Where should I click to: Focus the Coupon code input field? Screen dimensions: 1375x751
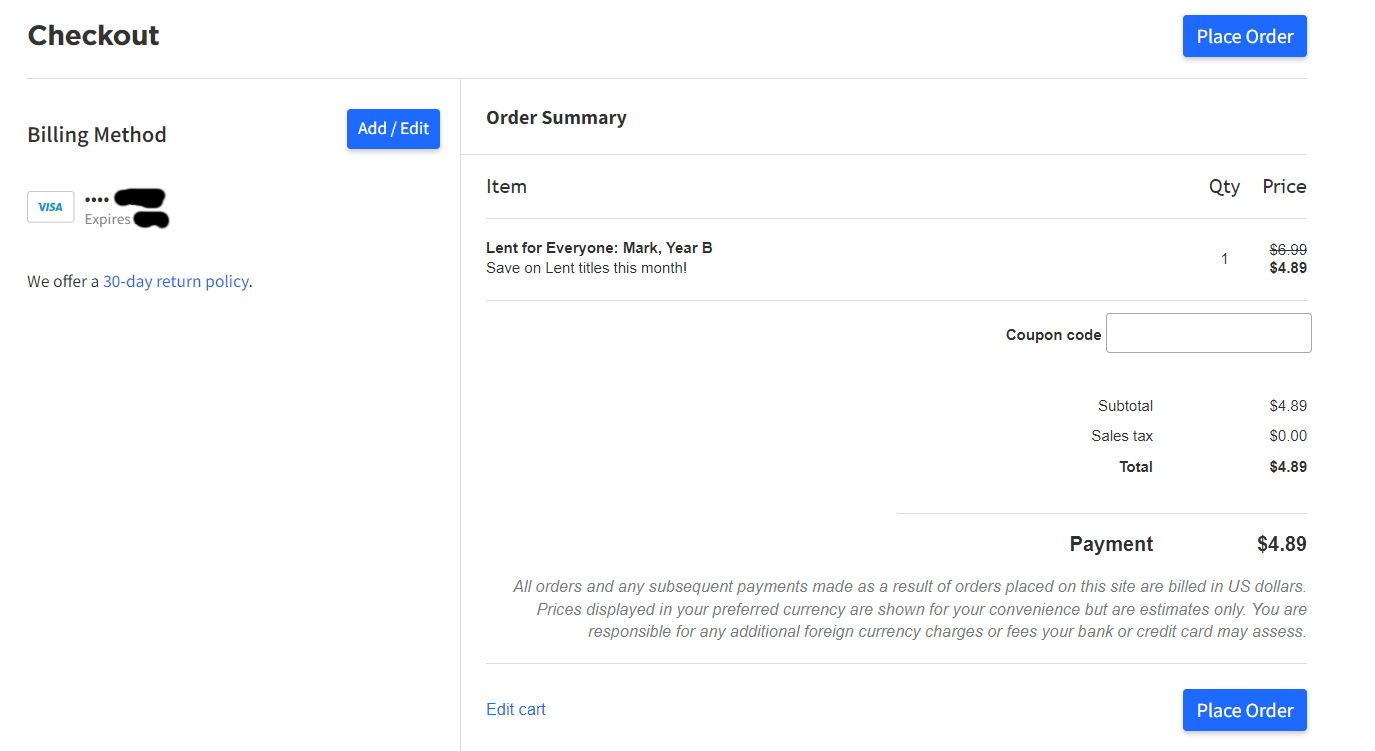coord(1208,333)
